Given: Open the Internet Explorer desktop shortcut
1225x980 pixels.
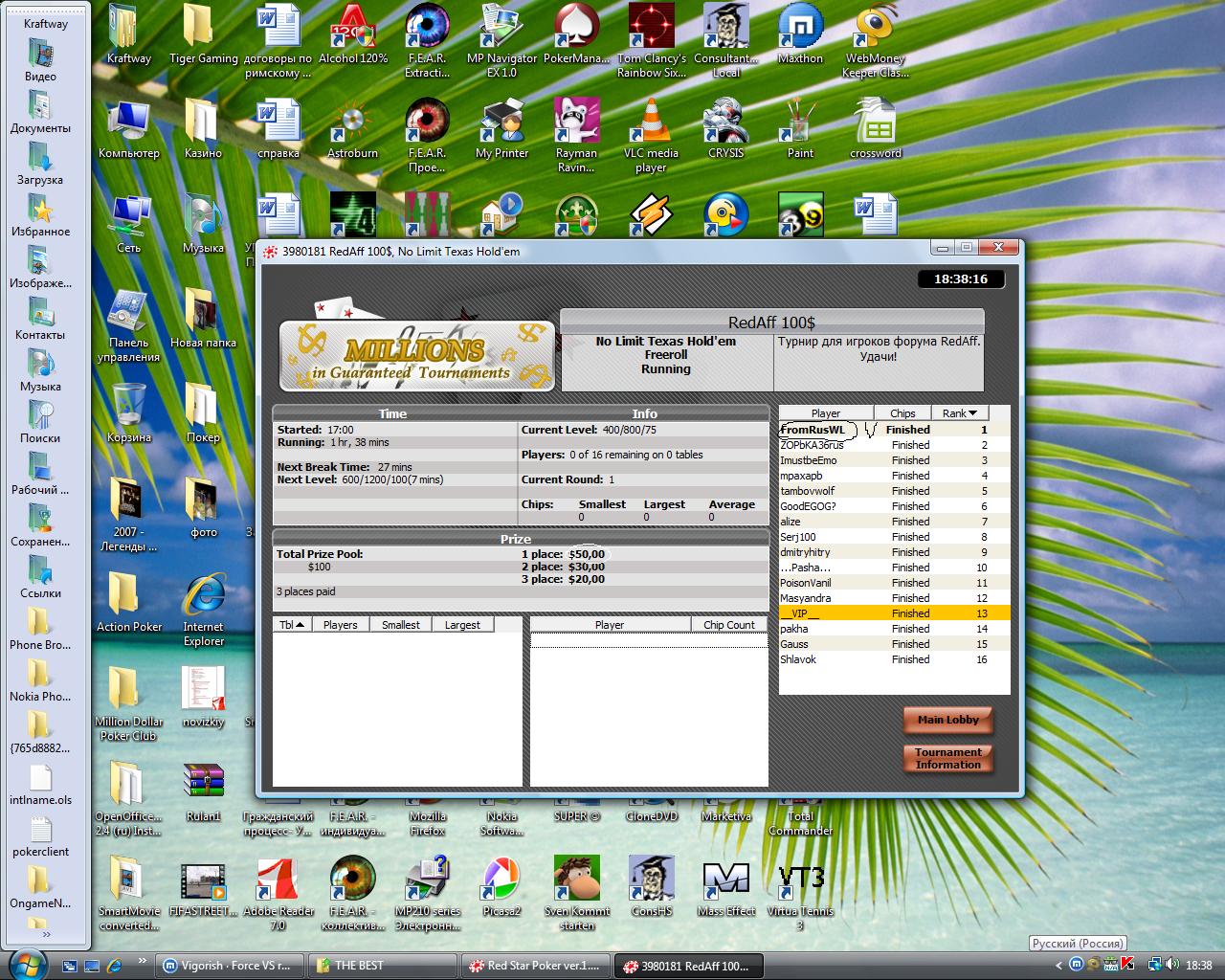Looking at the screenshot, I should (x=203, y=596).
